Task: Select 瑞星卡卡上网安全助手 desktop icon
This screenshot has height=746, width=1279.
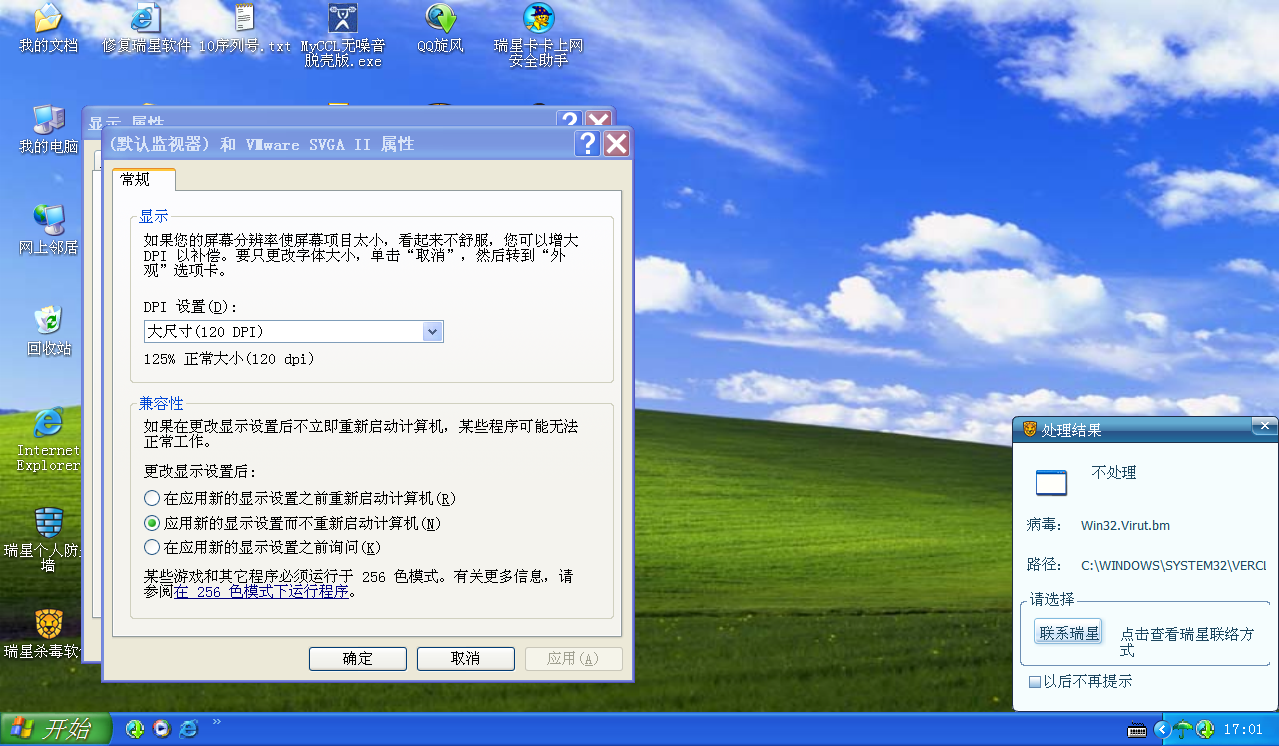Action: tap(538, 35)
